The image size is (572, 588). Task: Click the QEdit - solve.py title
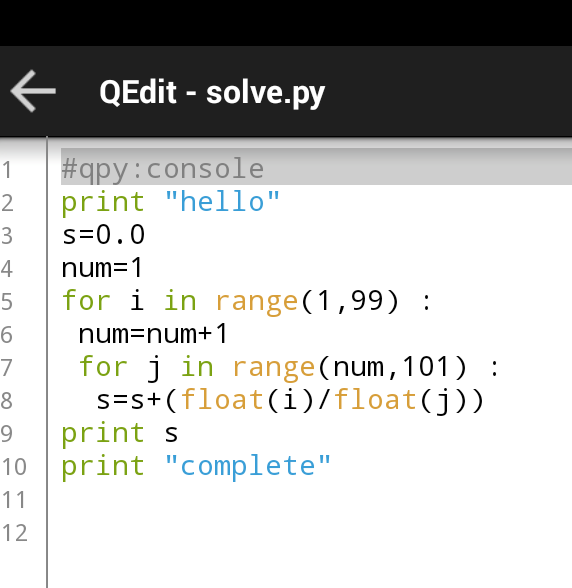tap(212, 93)
